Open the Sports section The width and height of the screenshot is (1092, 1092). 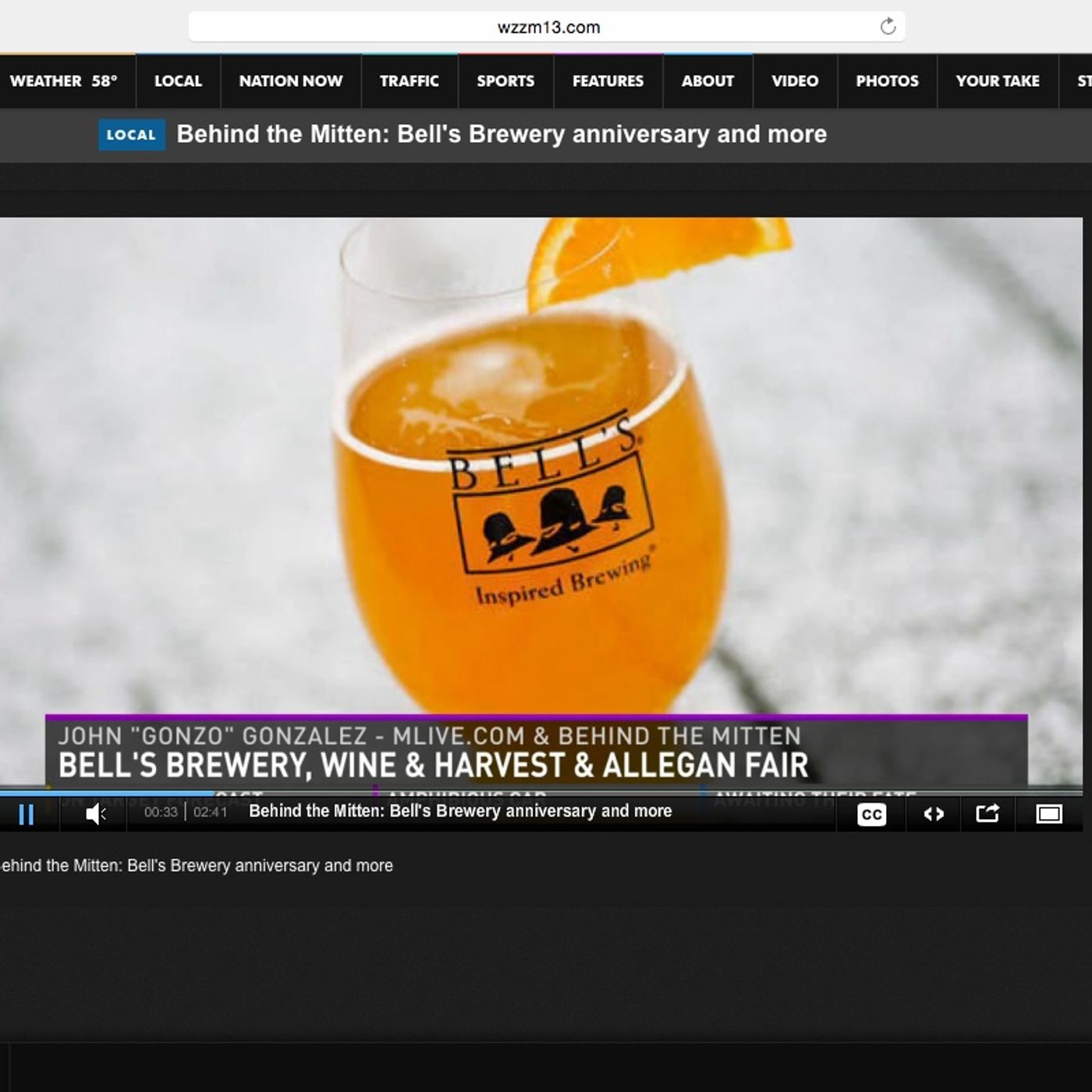pos(505,81)
